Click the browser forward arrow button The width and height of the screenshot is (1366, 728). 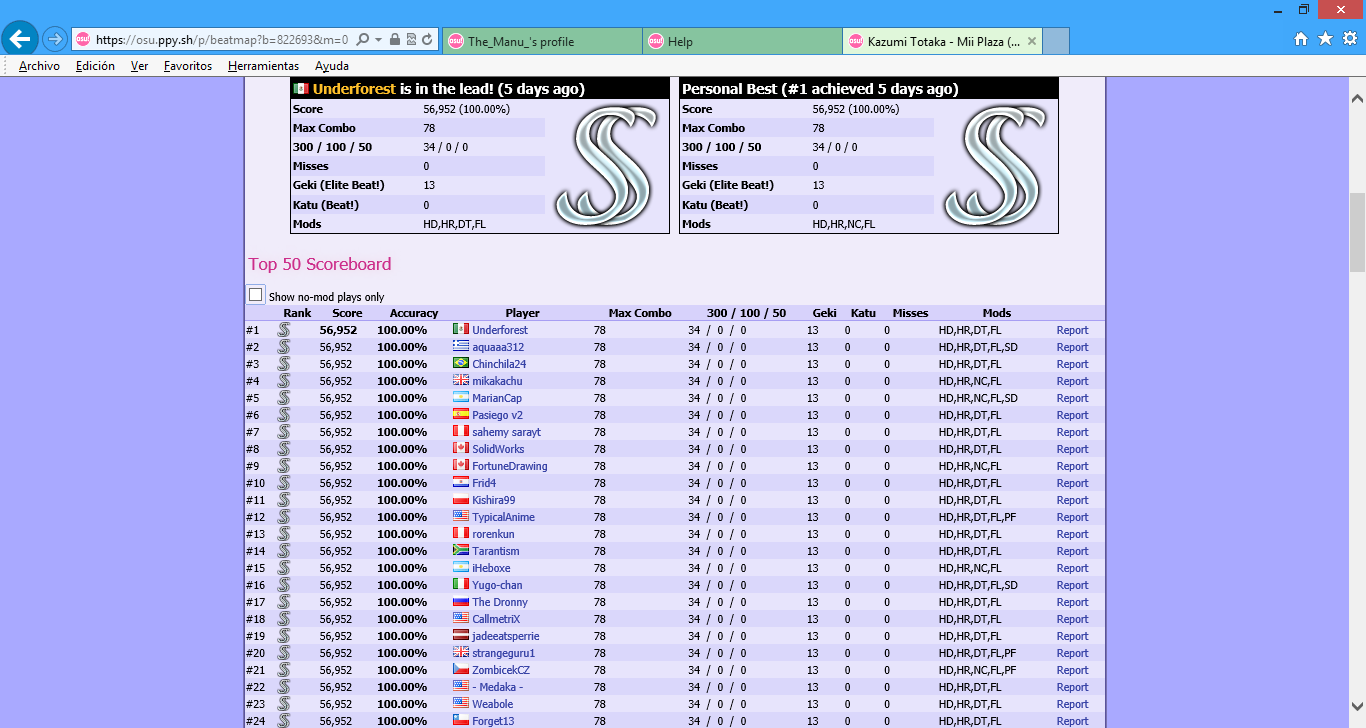(55, 39)
